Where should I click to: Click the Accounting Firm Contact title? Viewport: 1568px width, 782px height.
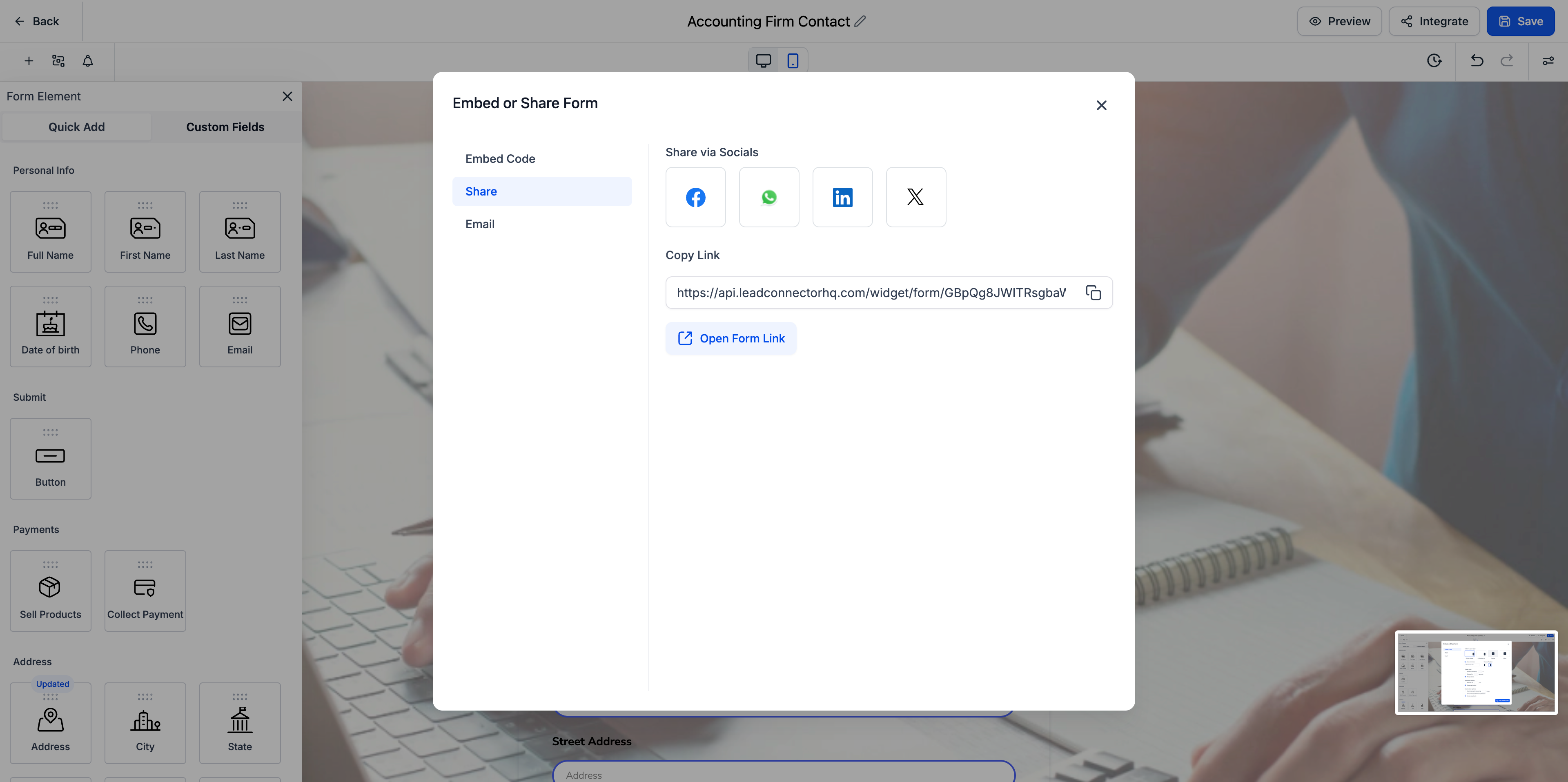[x=768, y=21]
